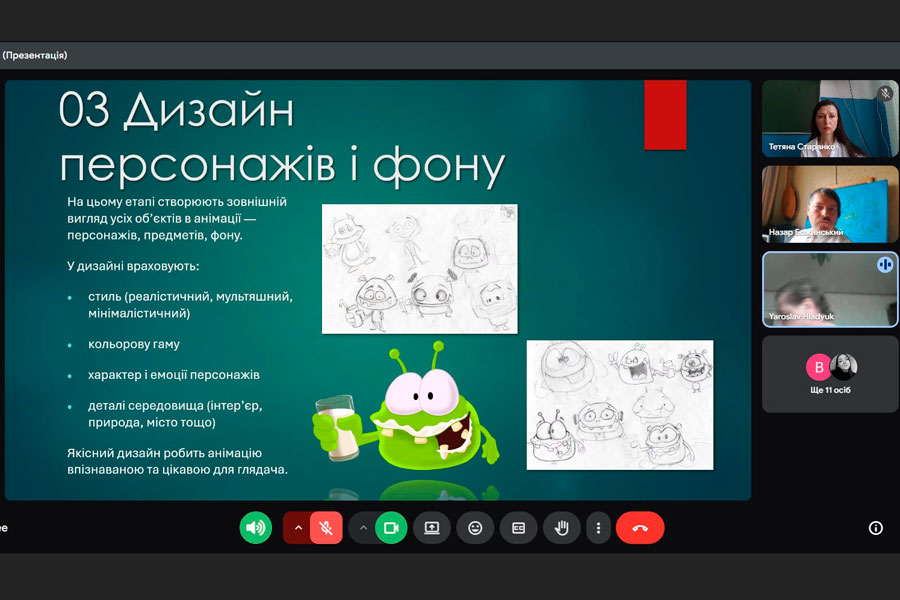Click the present screen button
The width and height of the screenshot is (900, 600).
(x=432, y=528)
